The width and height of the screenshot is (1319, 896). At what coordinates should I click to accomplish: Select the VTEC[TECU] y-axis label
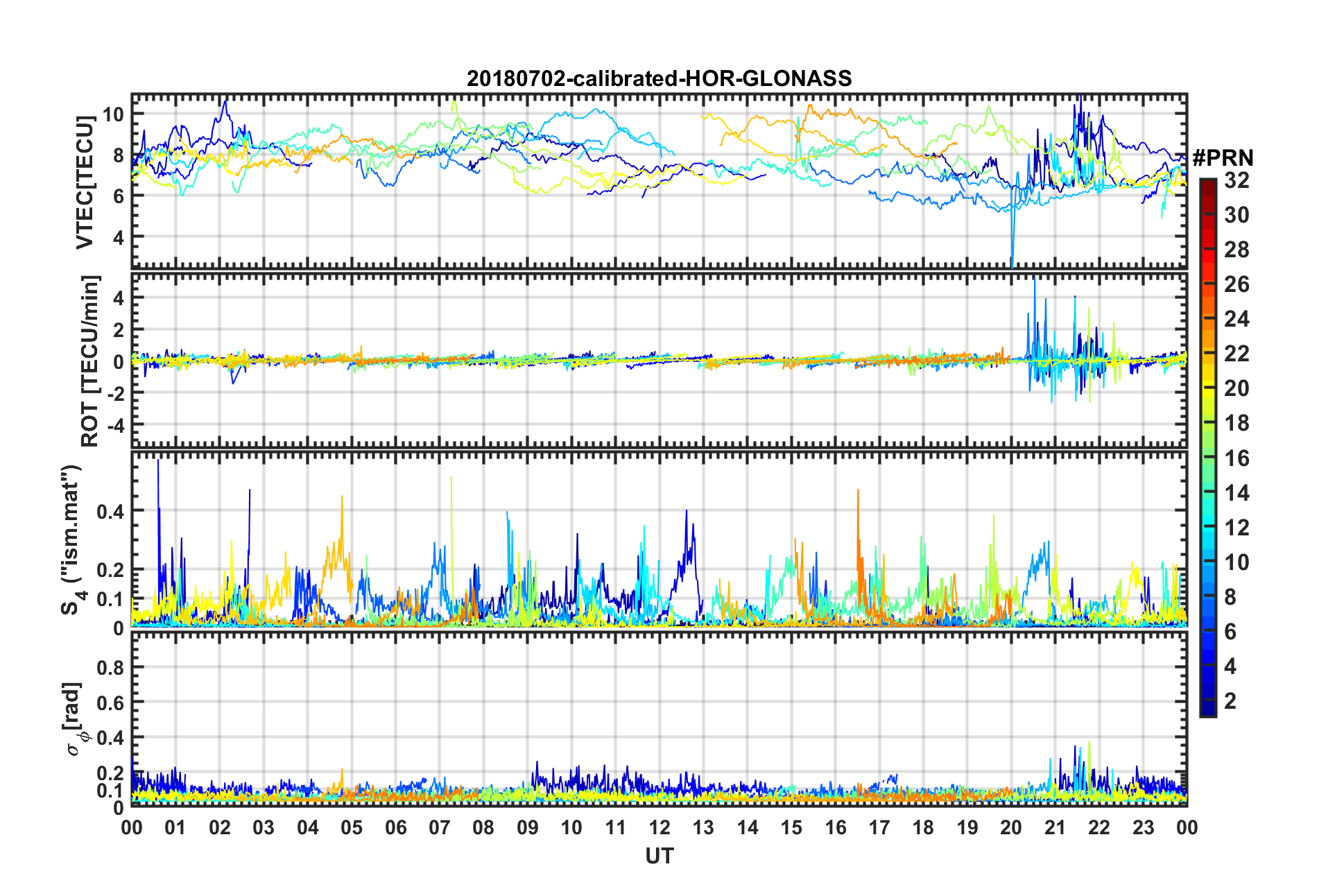coord(85,182)
